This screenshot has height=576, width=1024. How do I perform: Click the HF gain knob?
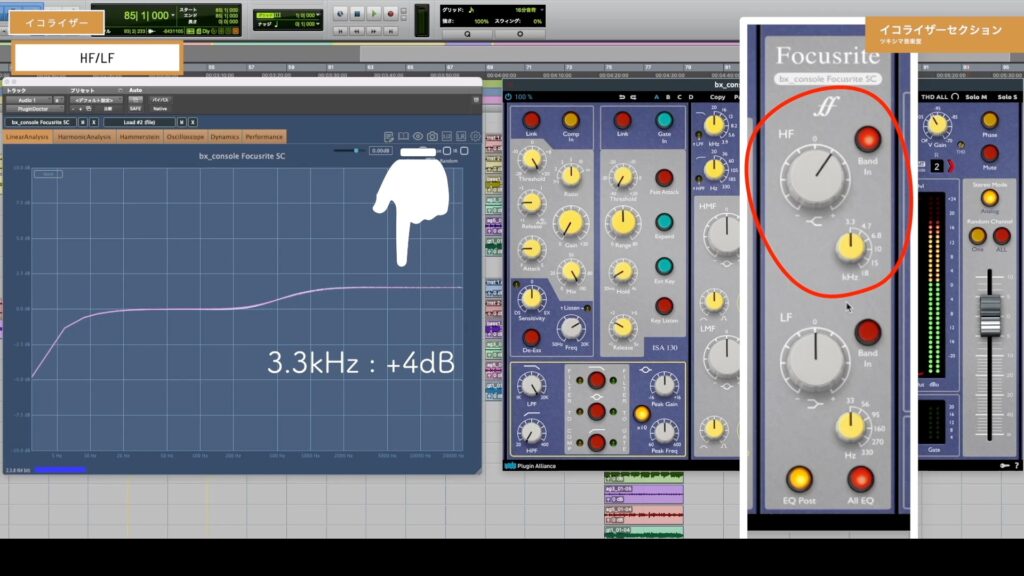click(815, 176)
